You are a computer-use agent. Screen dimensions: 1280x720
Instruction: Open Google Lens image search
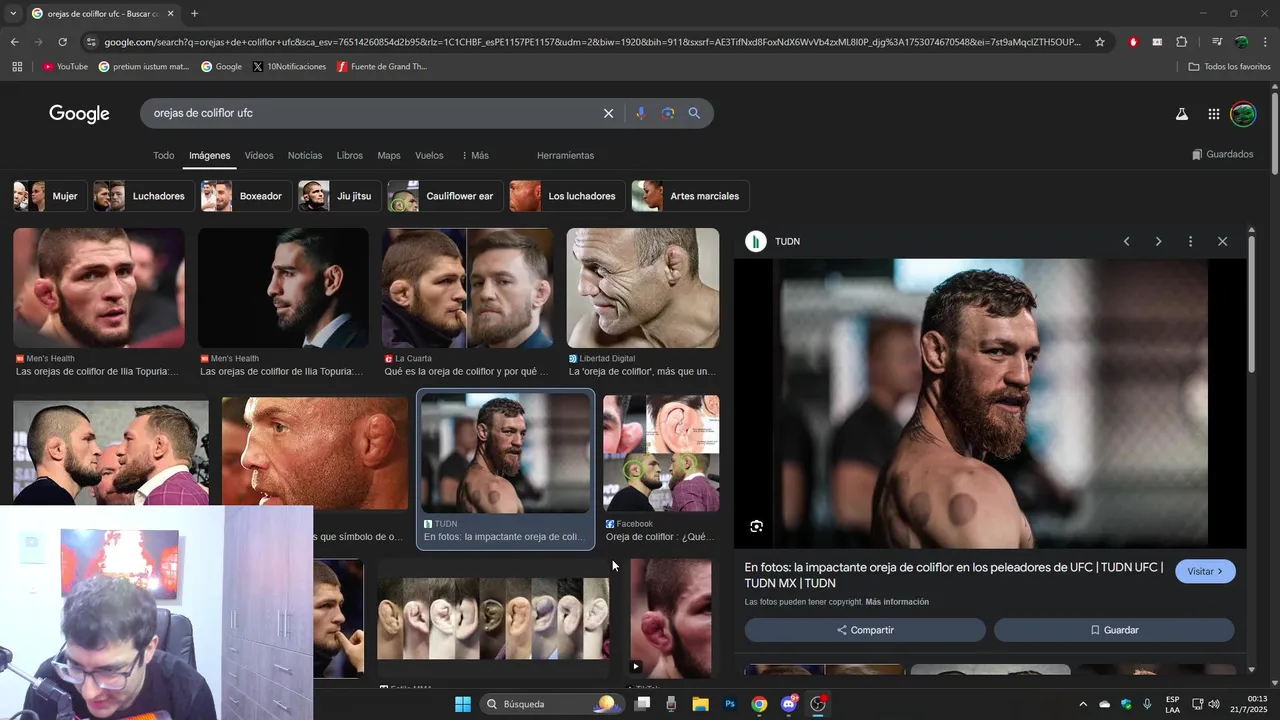pos(668,113)
